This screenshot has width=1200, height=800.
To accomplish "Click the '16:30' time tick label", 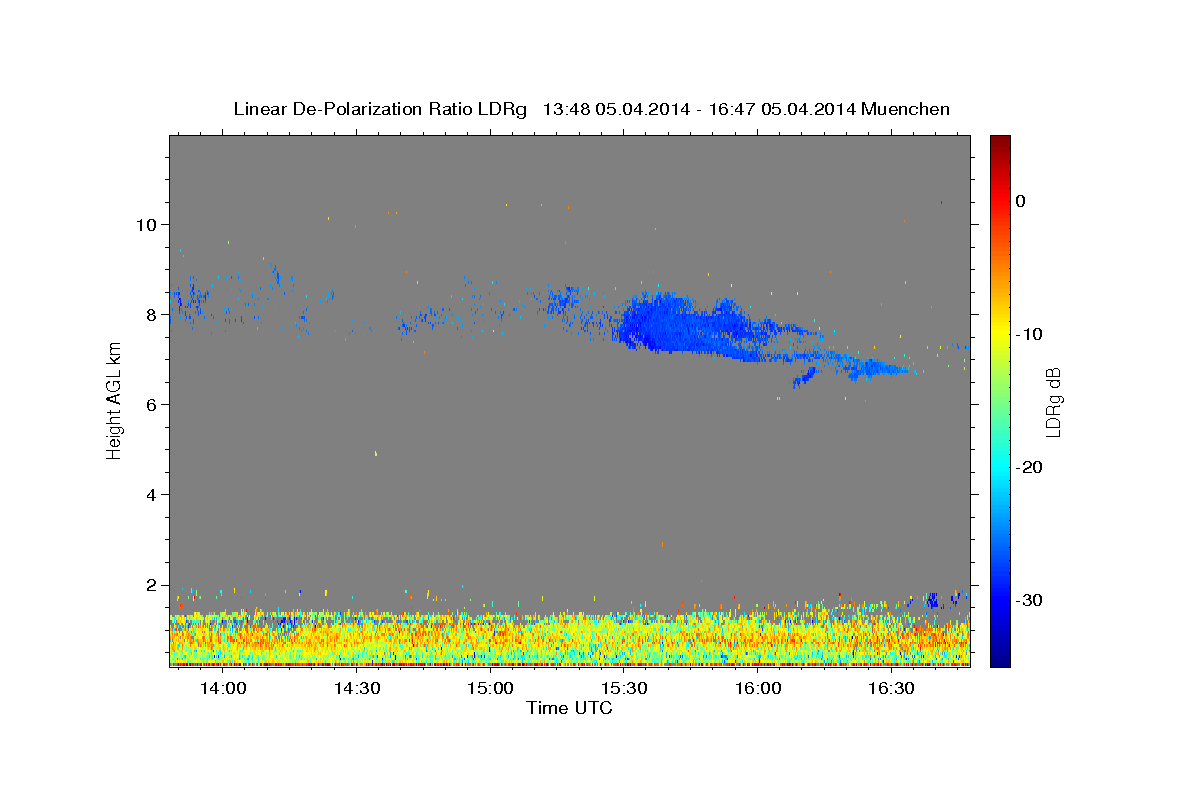I will pyautogui.click(x=892, y=689).
